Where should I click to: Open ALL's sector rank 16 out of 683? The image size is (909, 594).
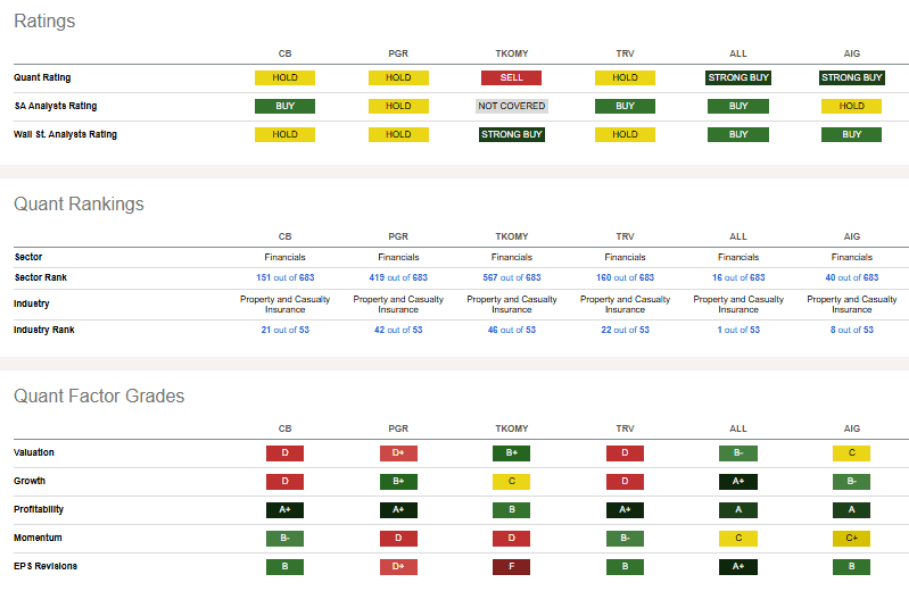click(738, 277)
